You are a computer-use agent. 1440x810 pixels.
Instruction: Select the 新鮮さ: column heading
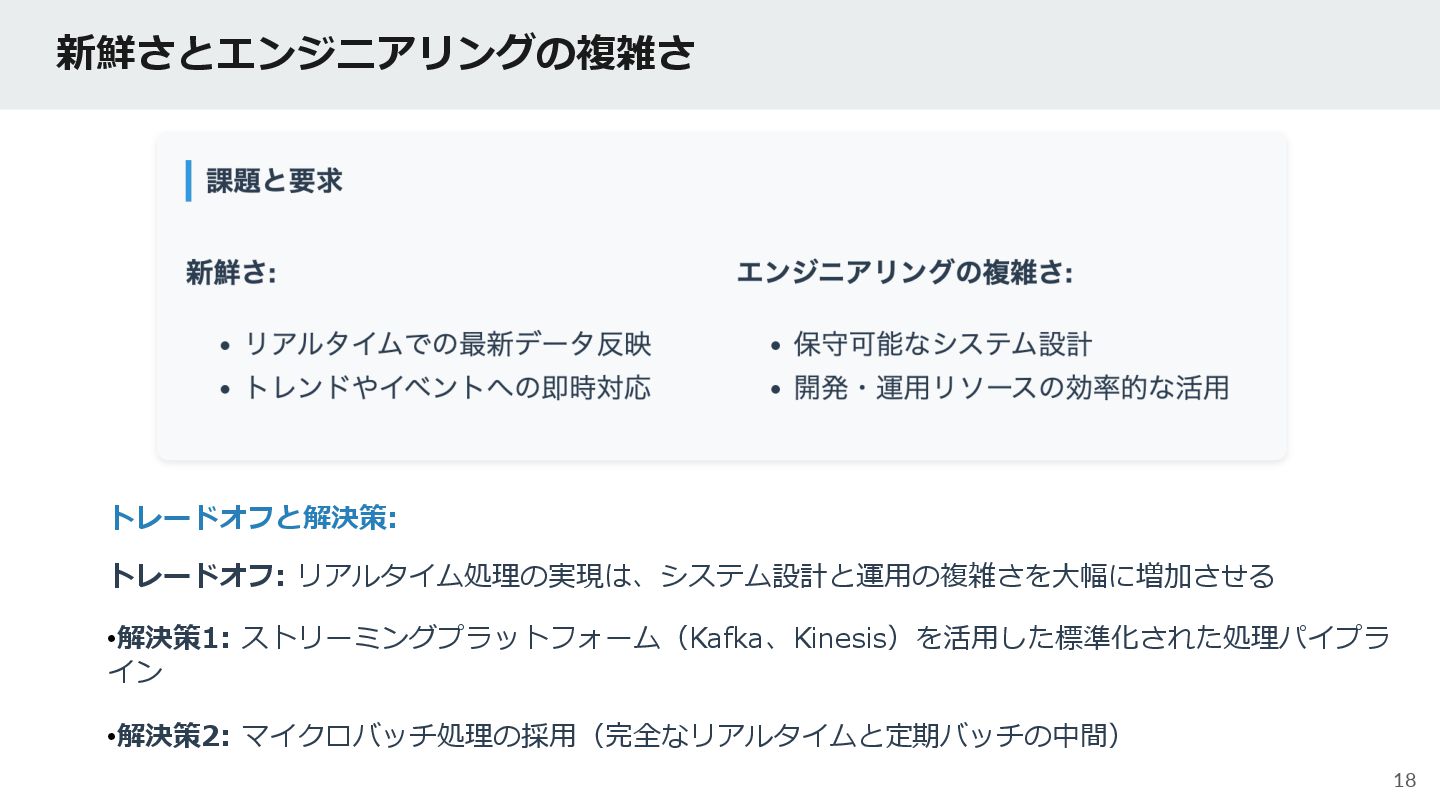(x=231, y=273)
